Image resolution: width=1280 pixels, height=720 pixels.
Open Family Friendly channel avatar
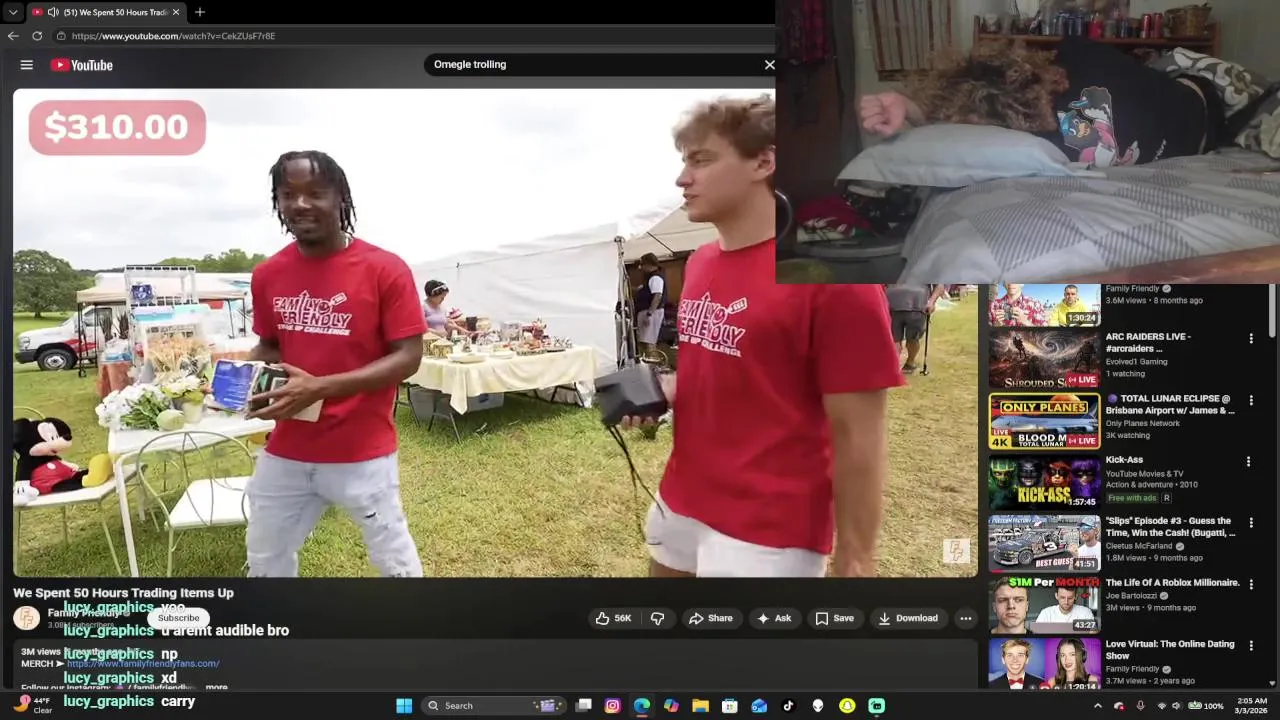(26, 618)
